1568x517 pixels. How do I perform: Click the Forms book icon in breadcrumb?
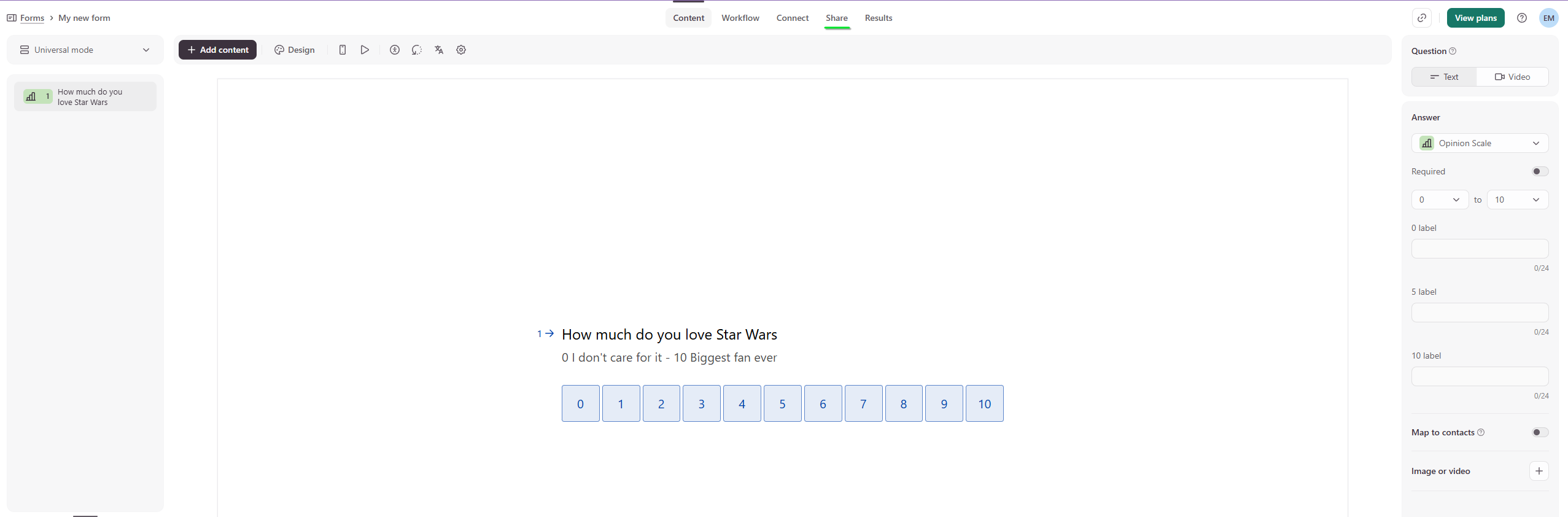(12, 18)
